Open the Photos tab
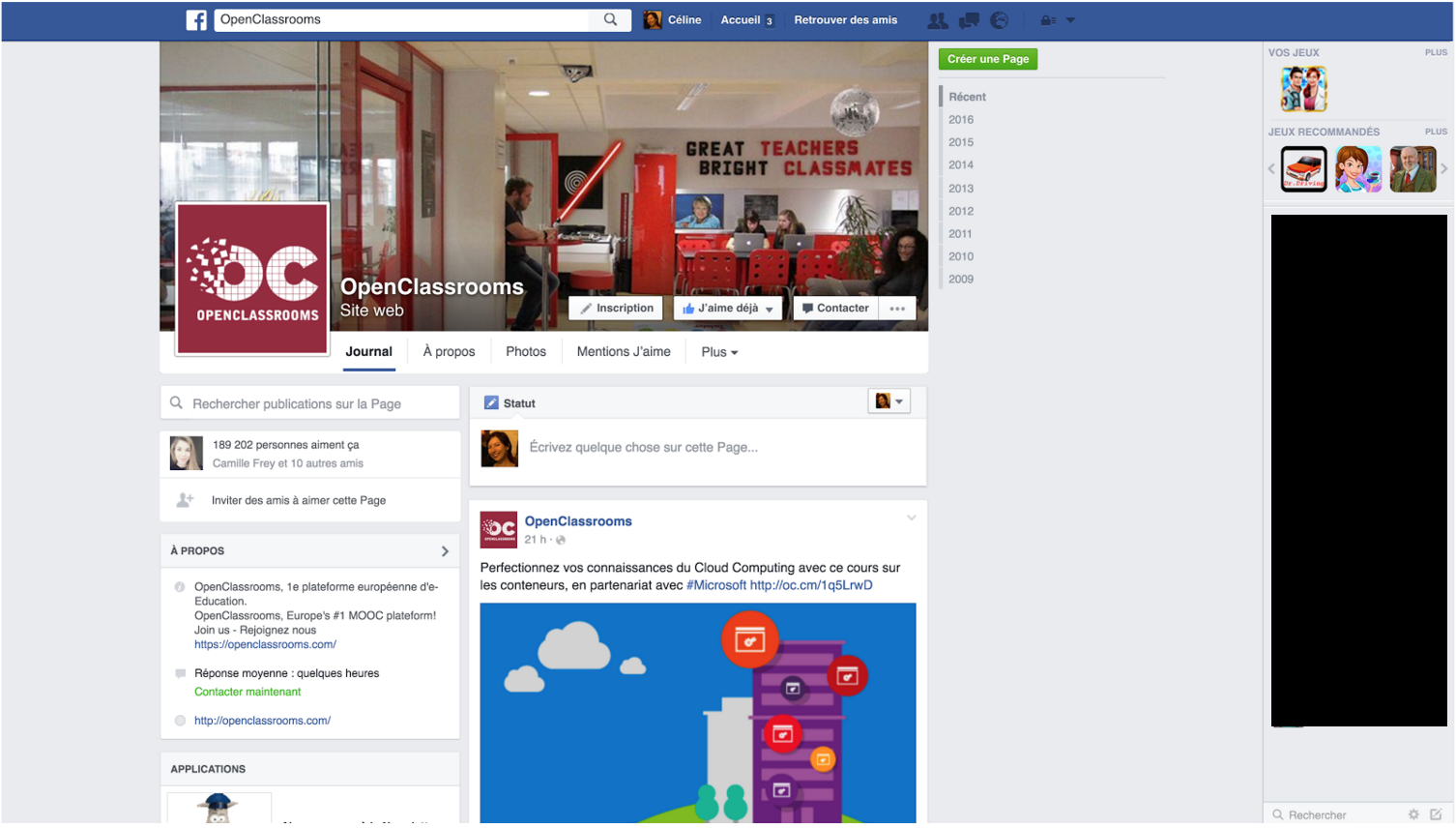The width and height of the screenshot is (1456, 828). 526,352
